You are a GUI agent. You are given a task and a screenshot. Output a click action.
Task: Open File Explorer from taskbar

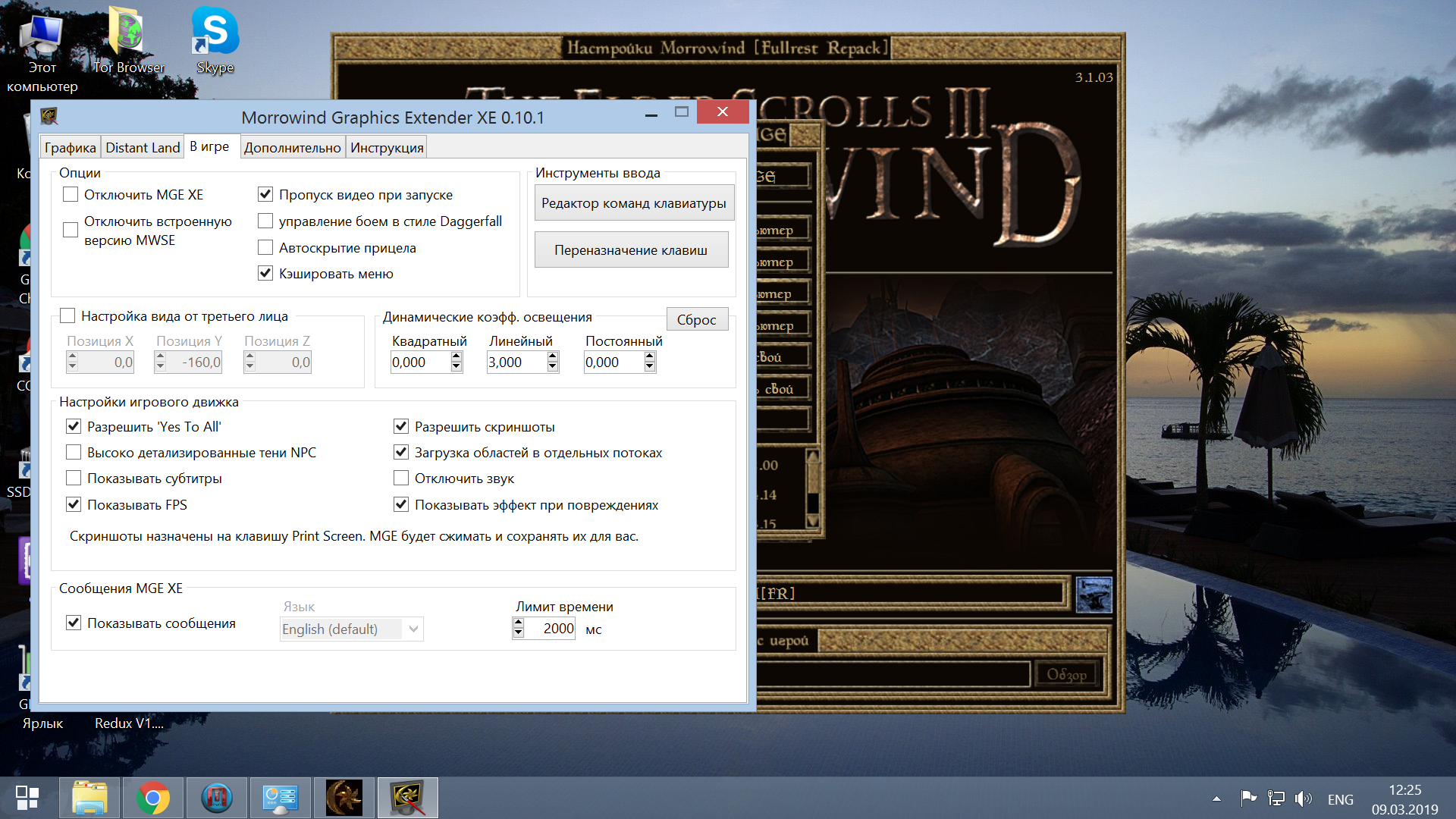tap(89, 798)
